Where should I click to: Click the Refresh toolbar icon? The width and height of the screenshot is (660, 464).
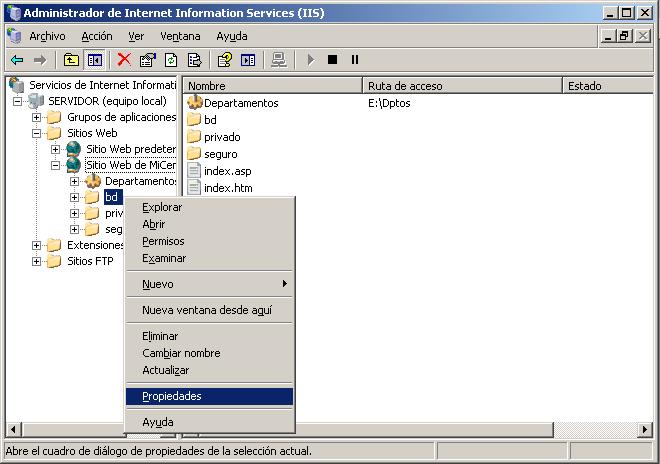click(x=171, y=60)
